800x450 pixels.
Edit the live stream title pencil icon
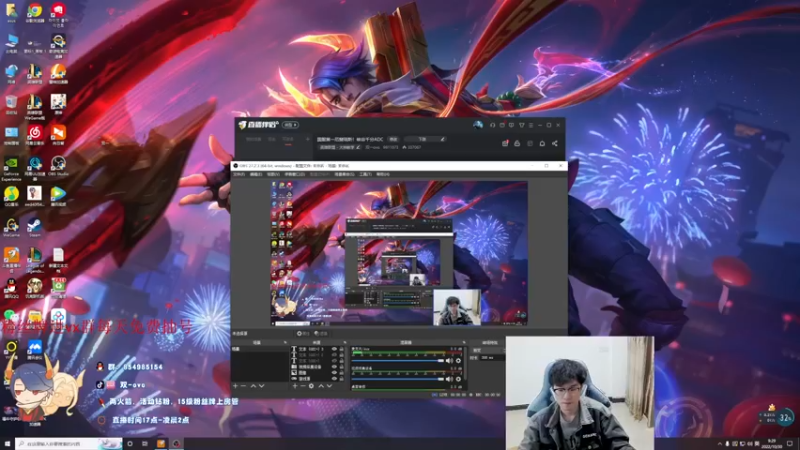click(x=442, y=139)
